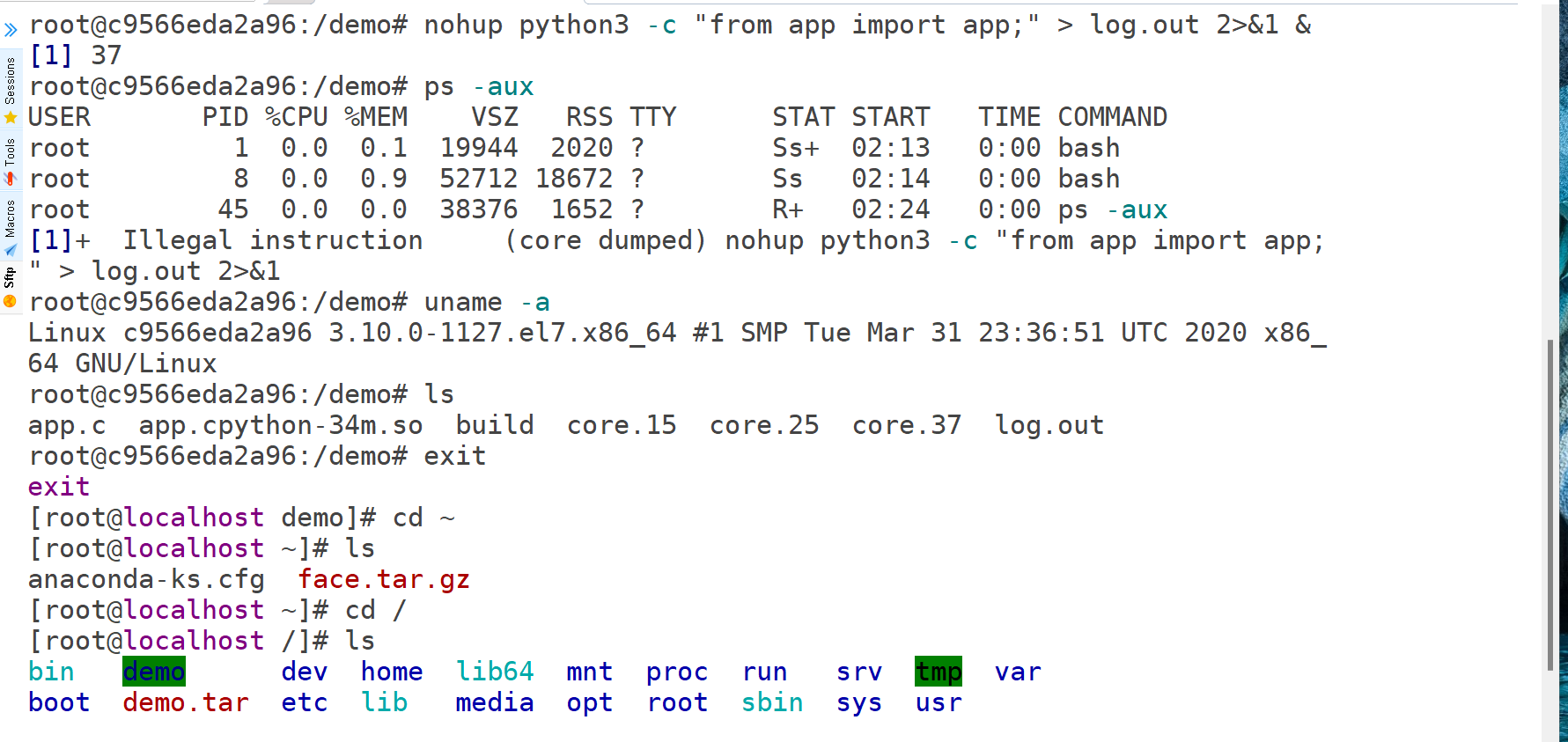Click the 'boot' directory name
This screenshot has height=742, width=1568.
click(59, 702)
